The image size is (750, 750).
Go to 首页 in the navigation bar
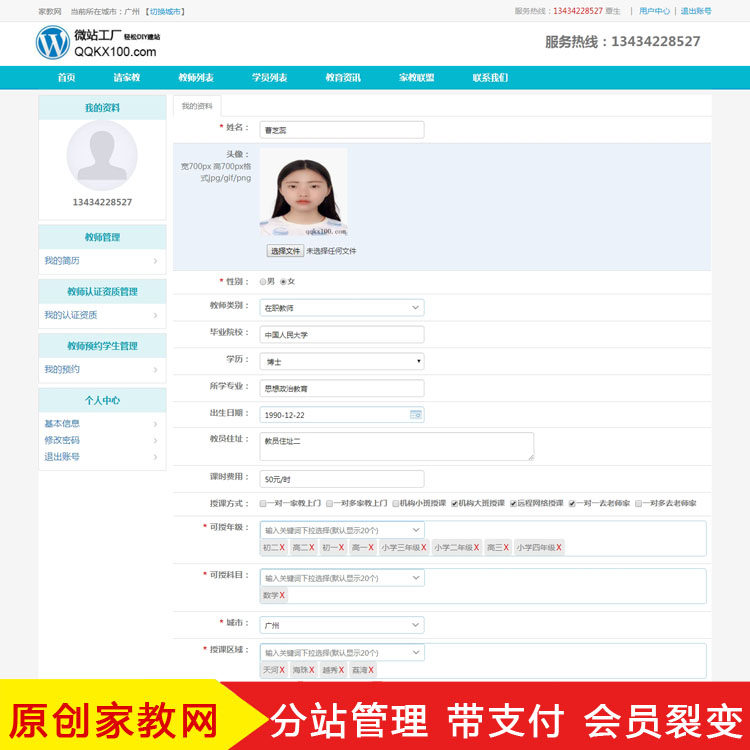pos(66,77)
